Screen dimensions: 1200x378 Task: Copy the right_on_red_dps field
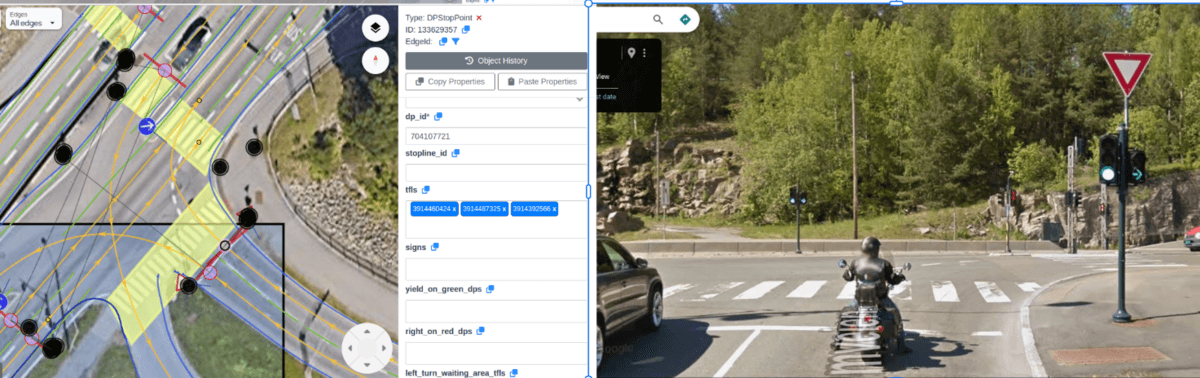click(x=480, y=331)
